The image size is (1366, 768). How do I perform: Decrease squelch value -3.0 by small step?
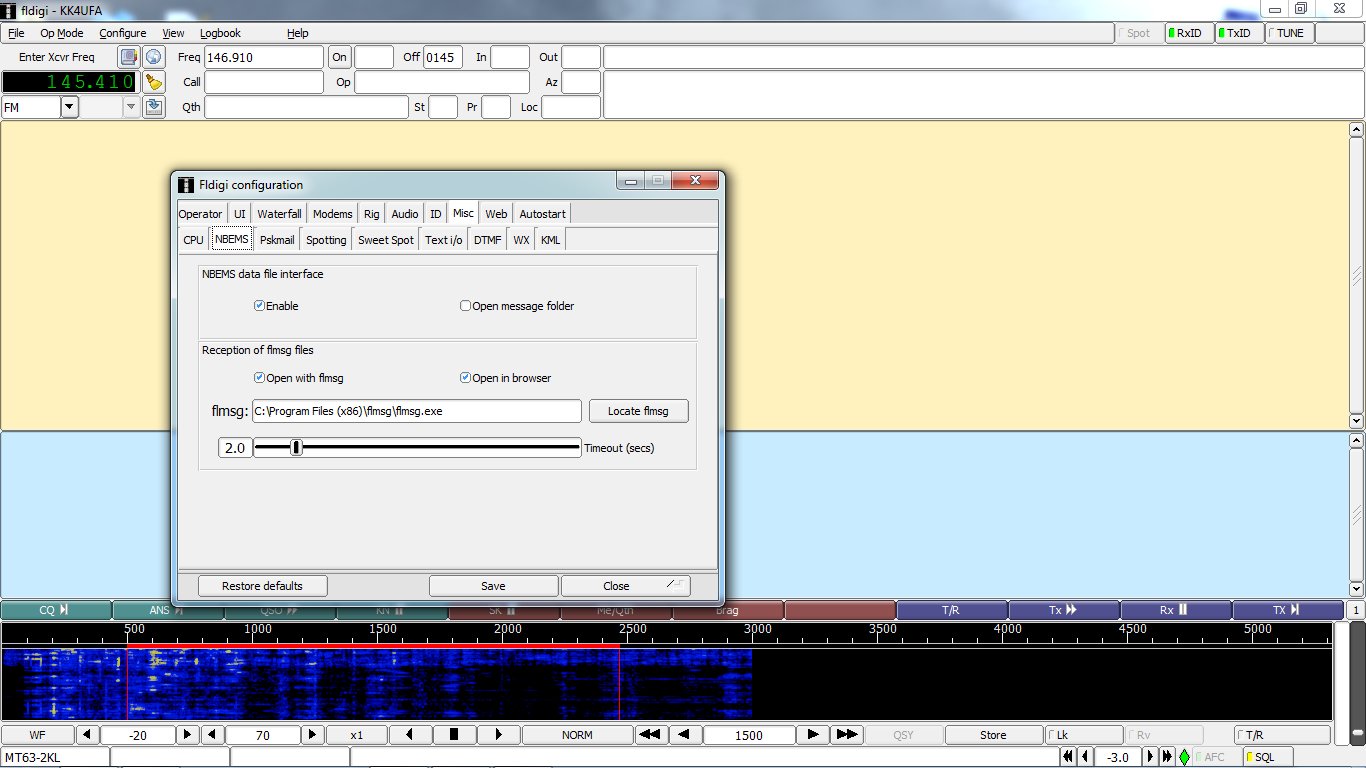pos(1085,757)
